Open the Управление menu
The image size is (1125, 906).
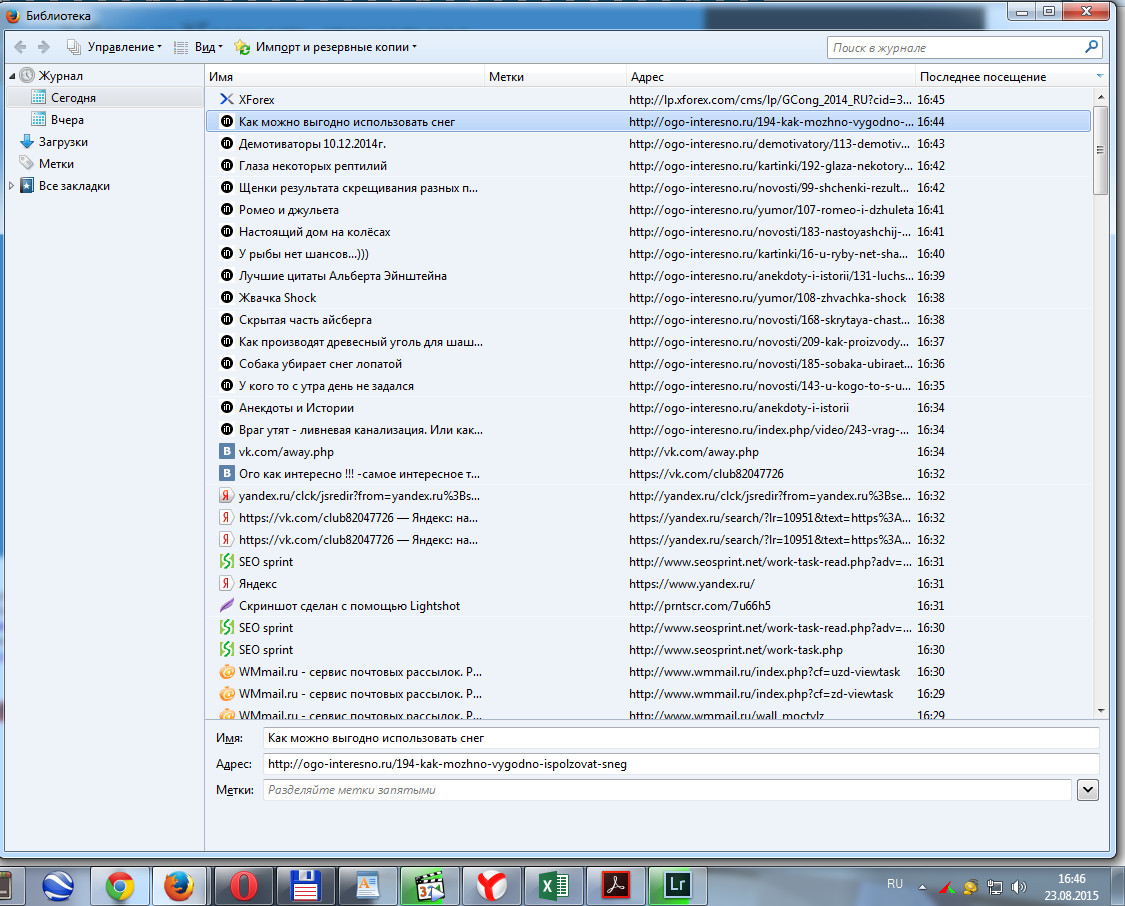point(114,47)
